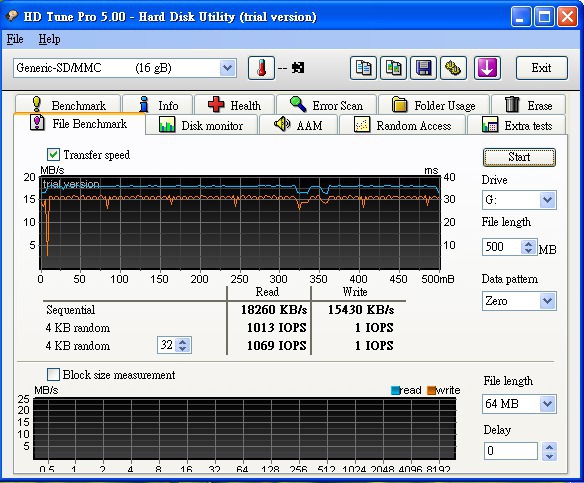Click the AAM speaker icon
The height and width of the screenshot is (483, 584).
point(282,124)
